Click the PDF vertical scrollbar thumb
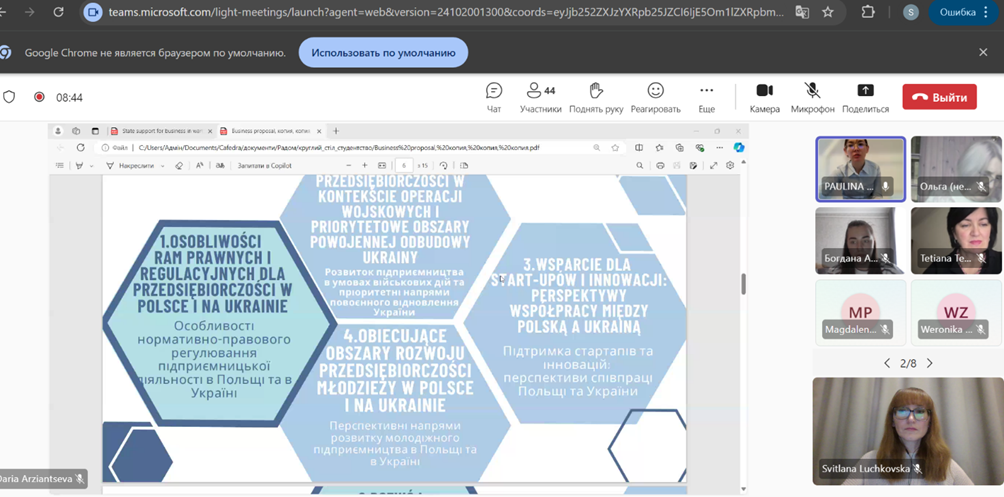This screenshot has height=497, width=1004. (743, 283)
